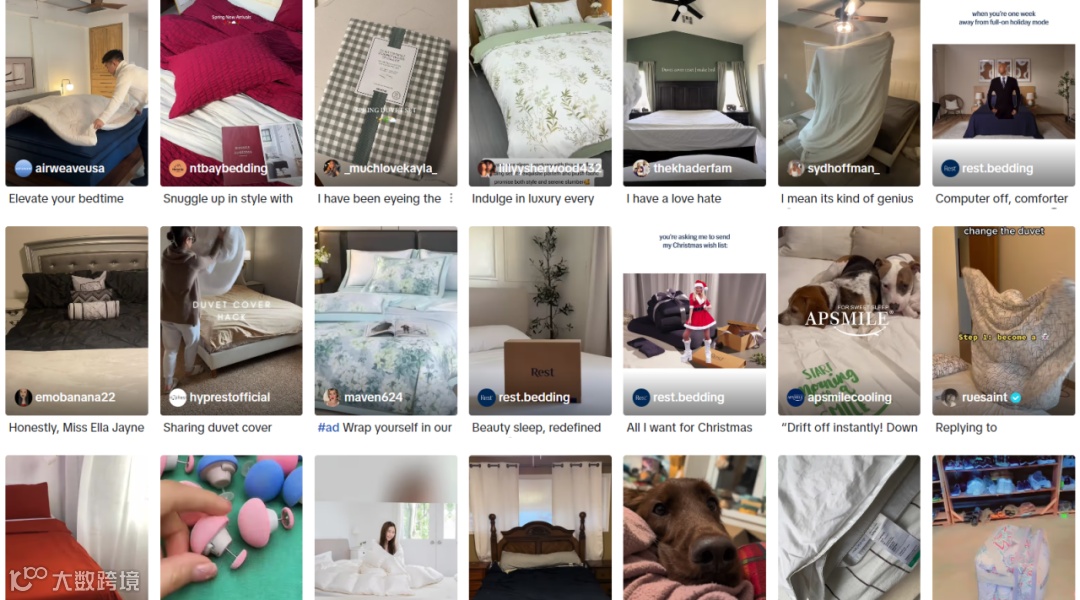Click the thekhaderfam avatar icon
1080x600 pixels.
click(x=641, y=168)
